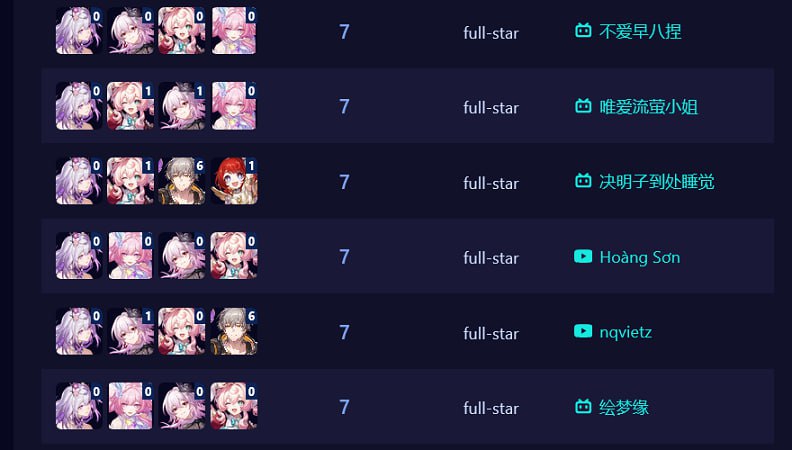Image resolution: width=792 pixels, height=450 pixels.
Task: Select the first character avatar in Hoàng Sơn row
Action: [x=79, y=256]
